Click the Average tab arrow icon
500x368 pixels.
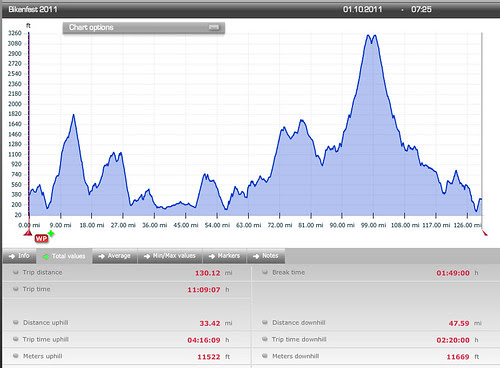pyautogui.click(x=102, y=256)
